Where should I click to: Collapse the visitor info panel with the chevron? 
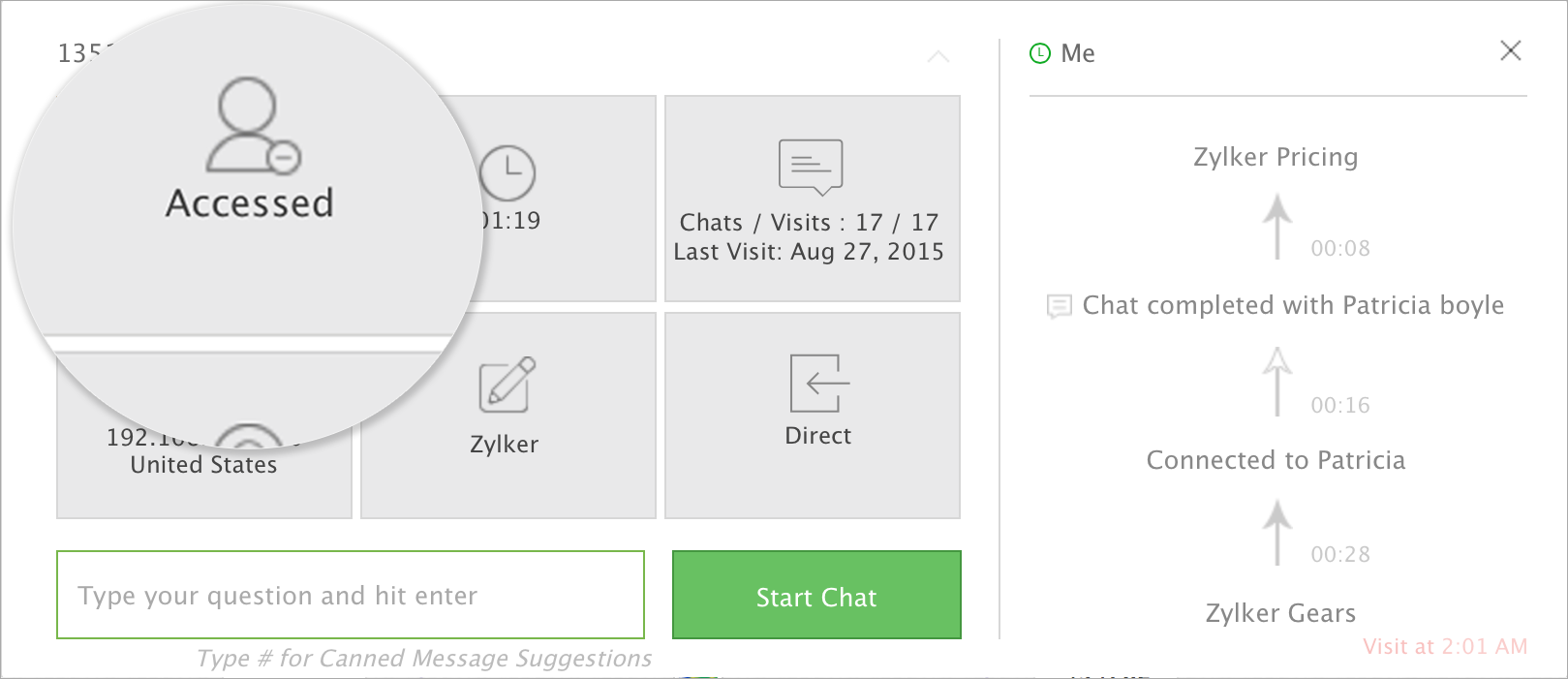[938, 57]
